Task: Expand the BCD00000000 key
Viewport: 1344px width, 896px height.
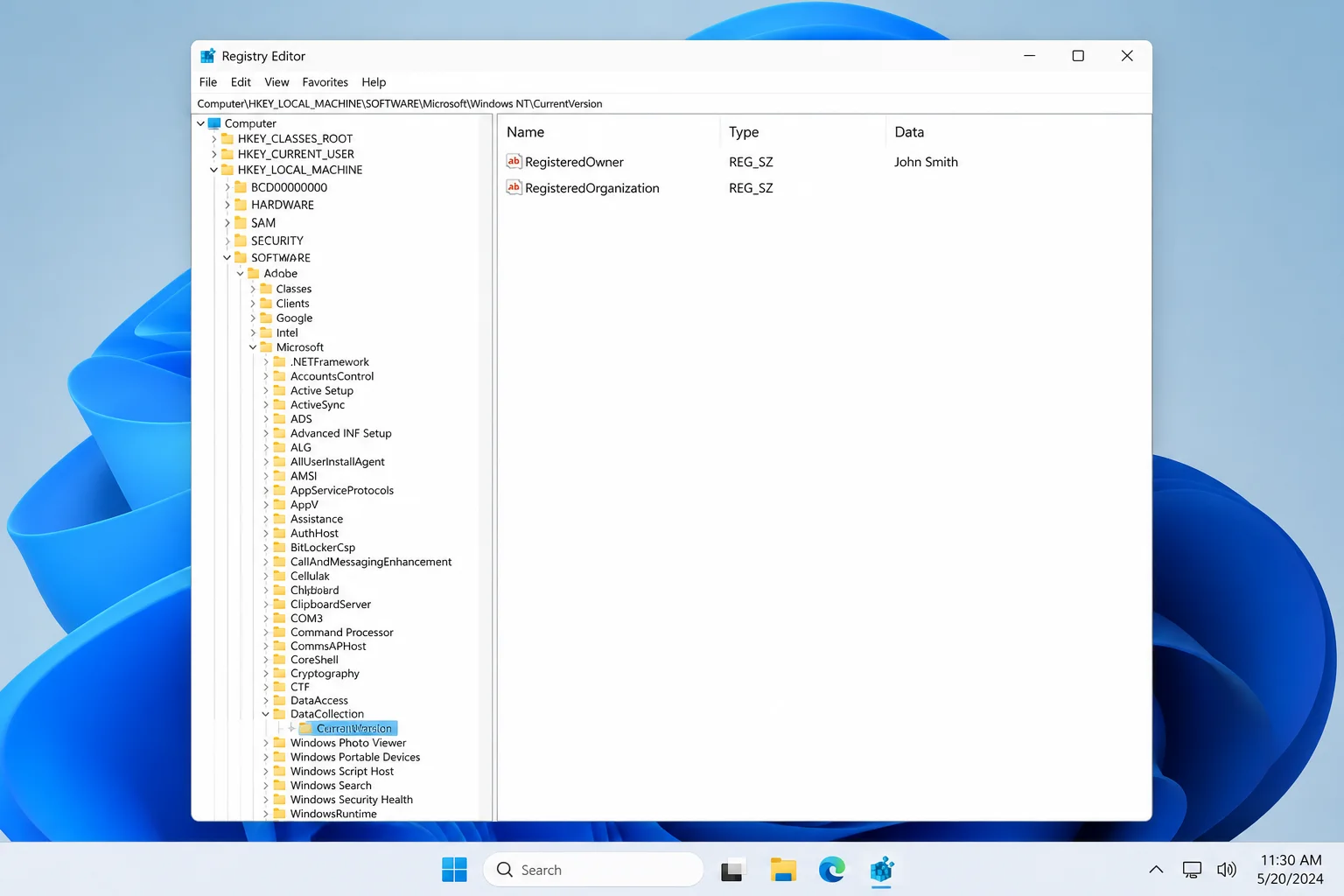Action: click(227, 187)
